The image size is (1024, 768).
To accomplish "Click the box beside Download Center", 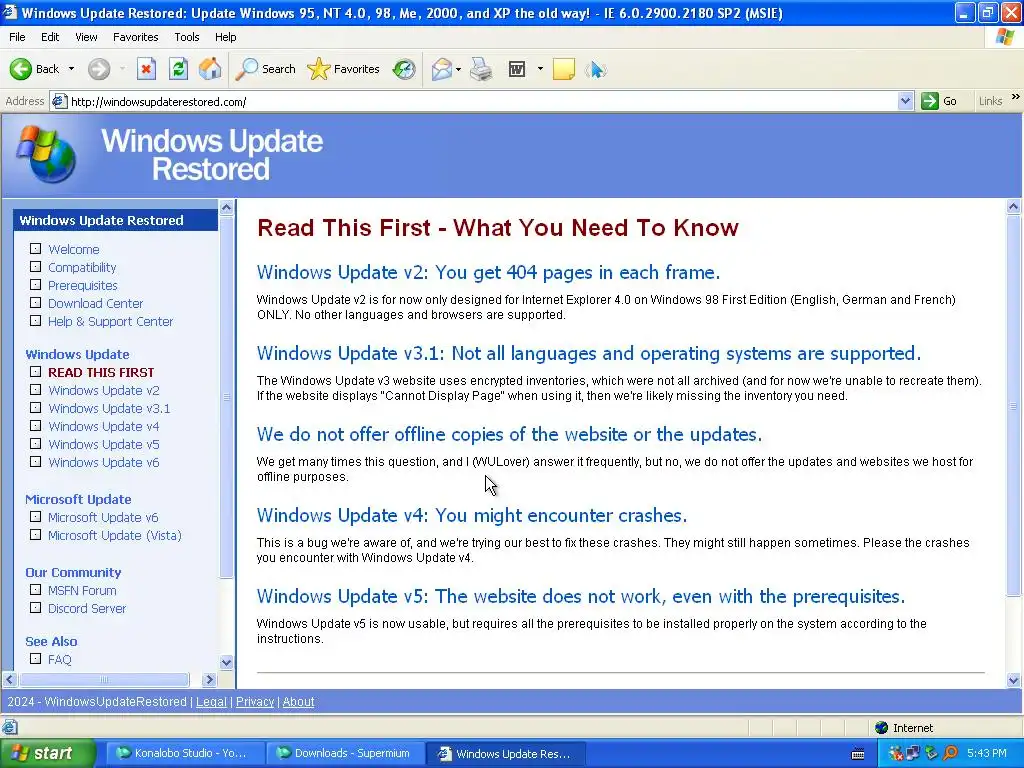I will tap(35, 302).
